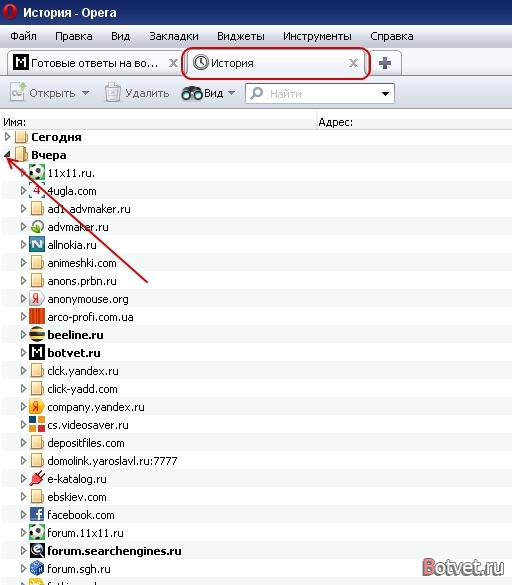Click the forum.searchengines.ru favicon
The width and height of the screenshot is (512, 585).
[37, 550]
